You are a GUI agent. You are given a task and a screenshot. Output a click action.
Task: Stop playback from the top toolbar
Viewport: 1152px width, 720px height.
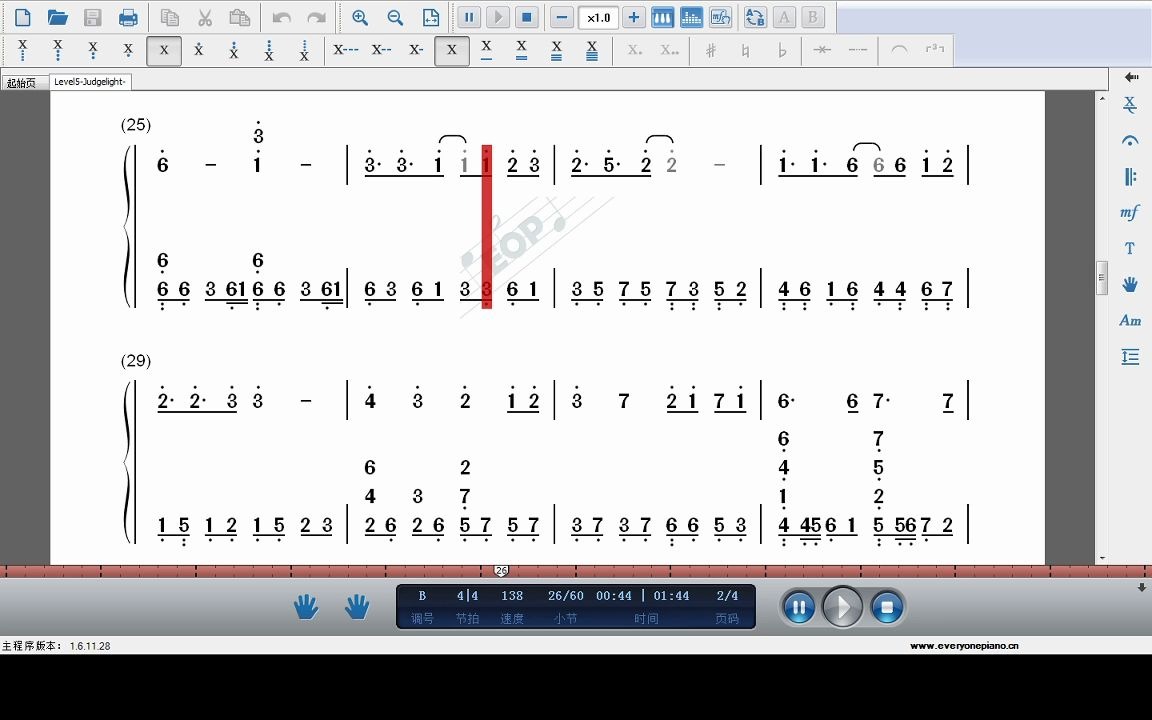526,17
